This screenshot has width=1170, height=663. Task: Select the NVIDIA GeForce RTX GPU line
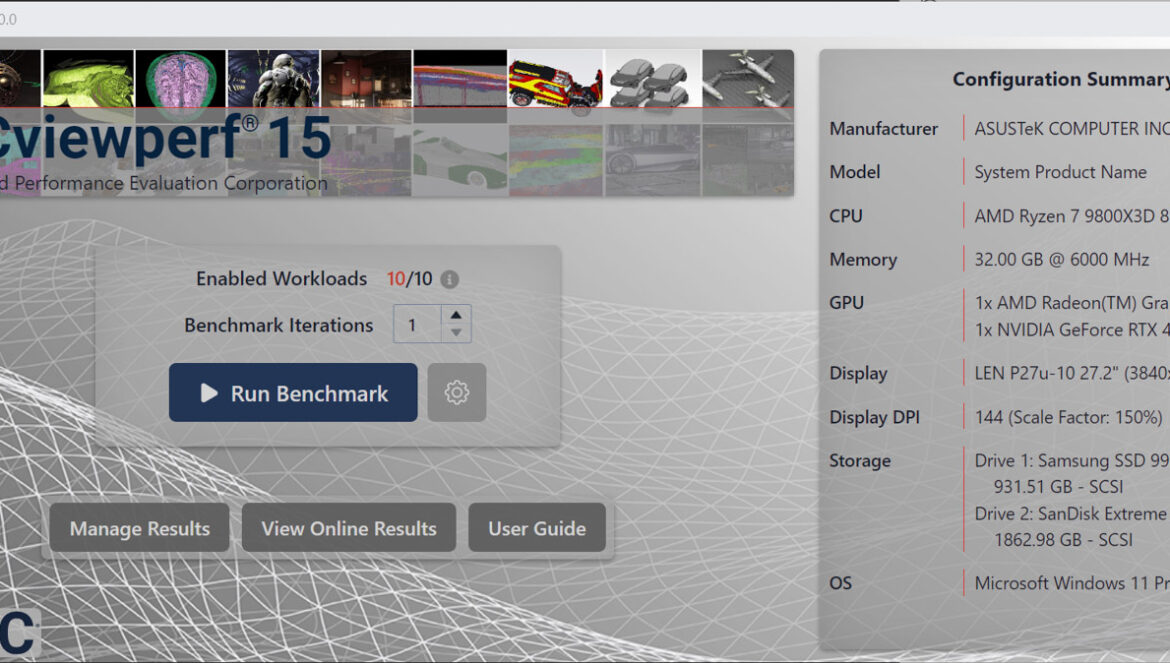1072,330
